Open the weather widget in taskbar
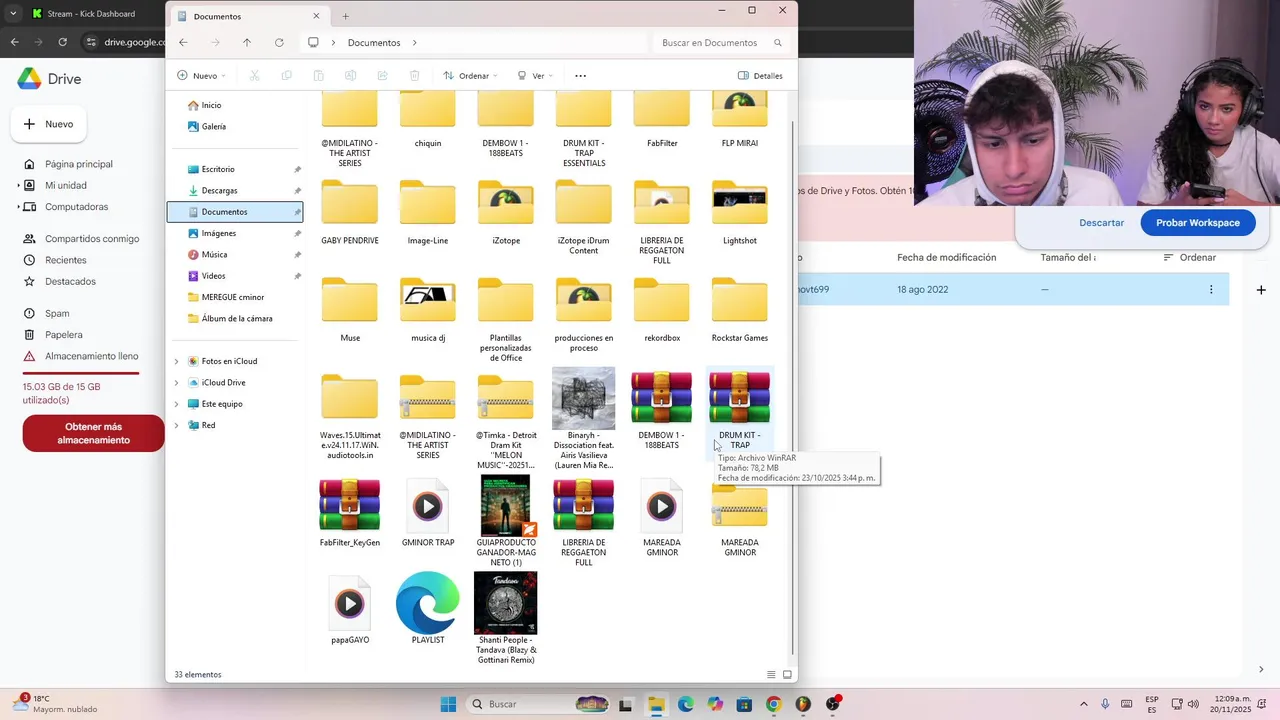This screenshot has width=1280, height=720. pyautogui.click(x=56, y=704)
